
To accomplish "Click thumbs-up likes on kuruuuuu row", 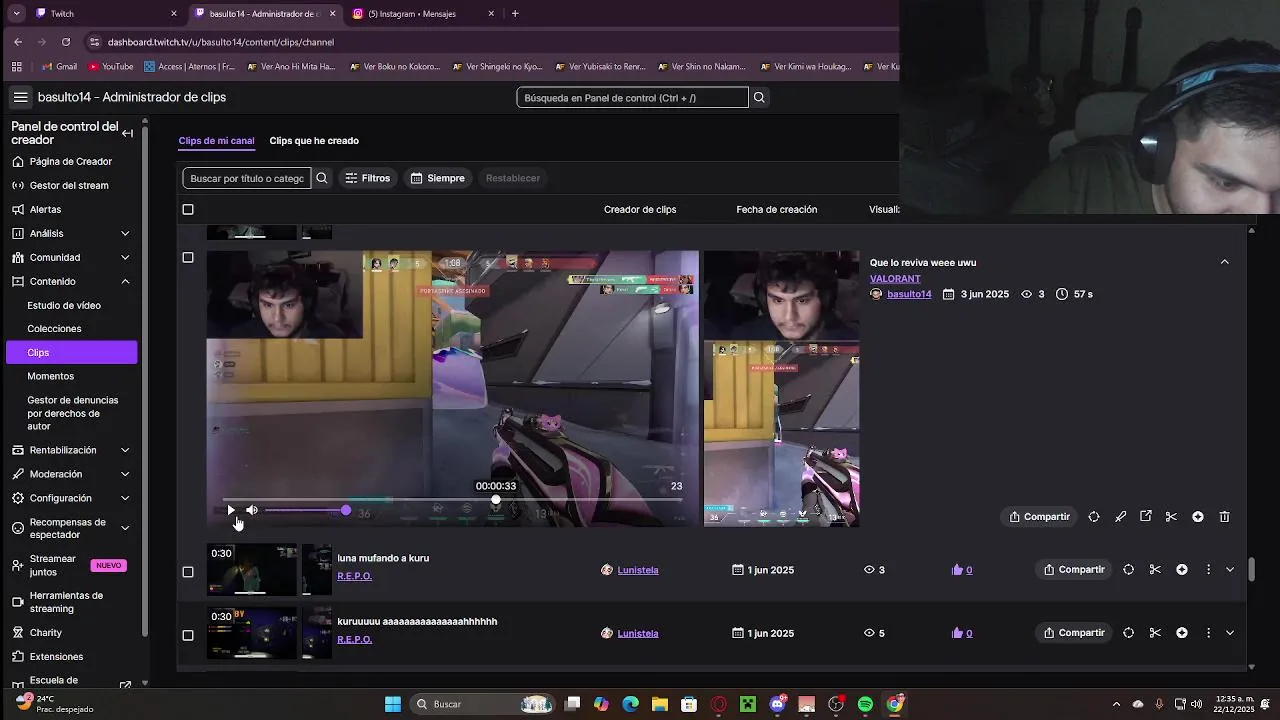I will [x=962, y=633].
